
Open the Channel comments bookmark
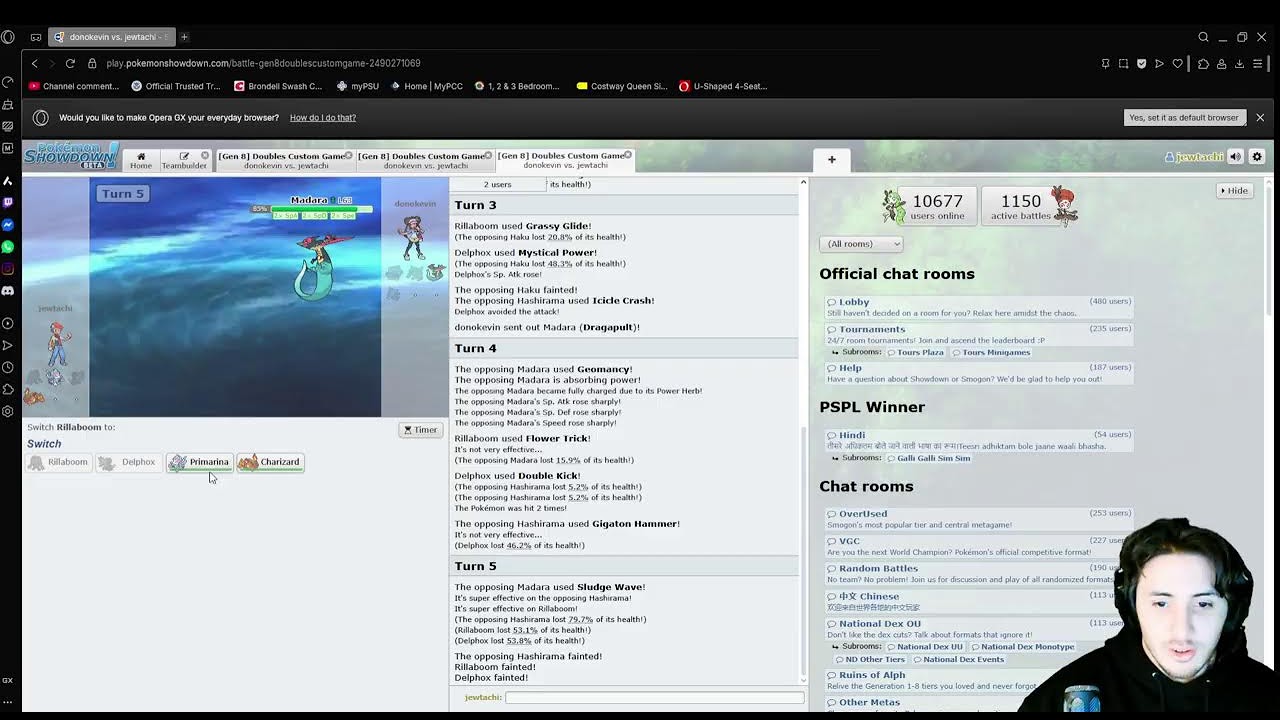point(75,86)
